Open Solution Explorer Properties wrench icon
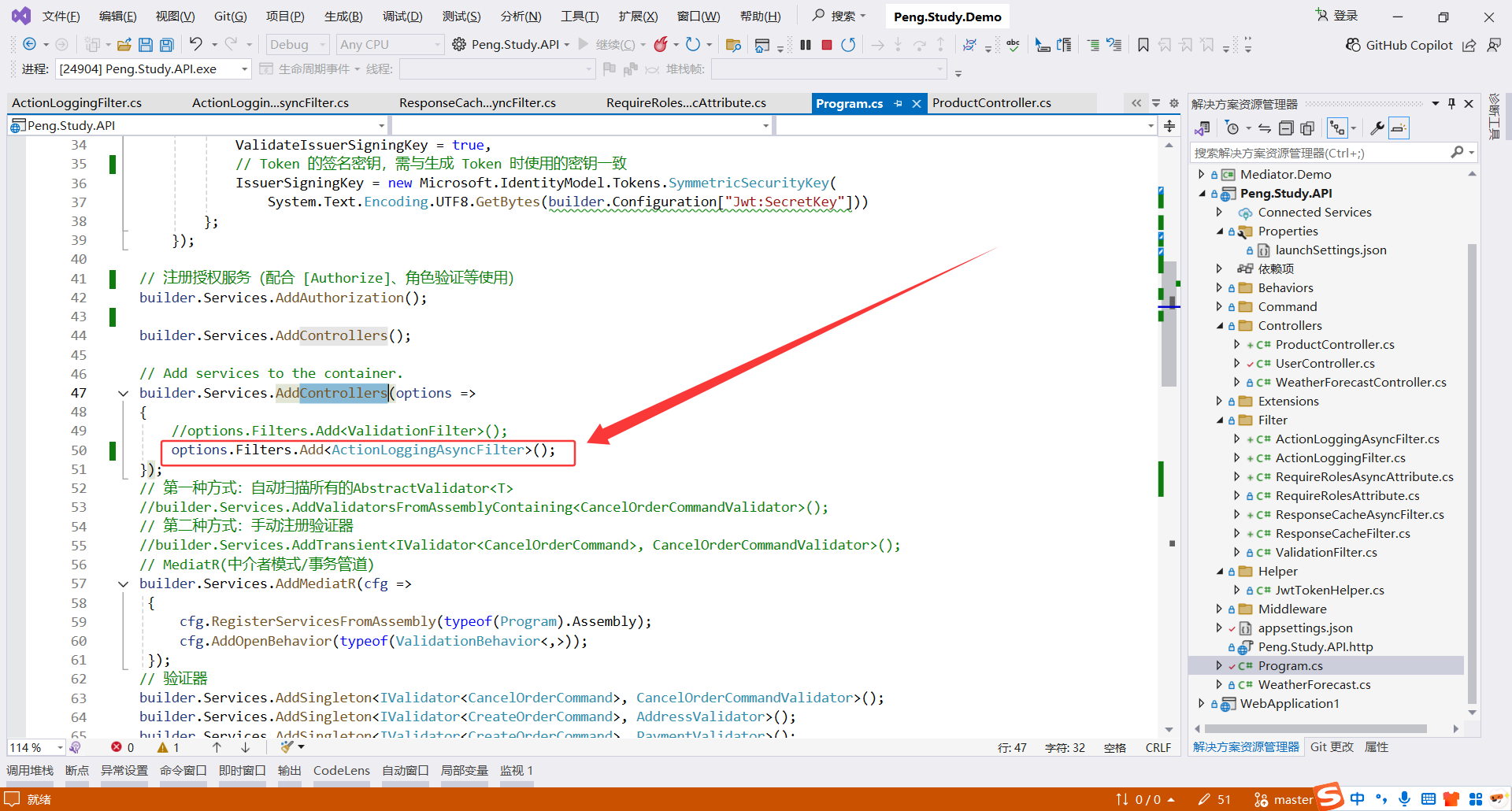The image size is (1512, 811). click(x=1377, y=128)
